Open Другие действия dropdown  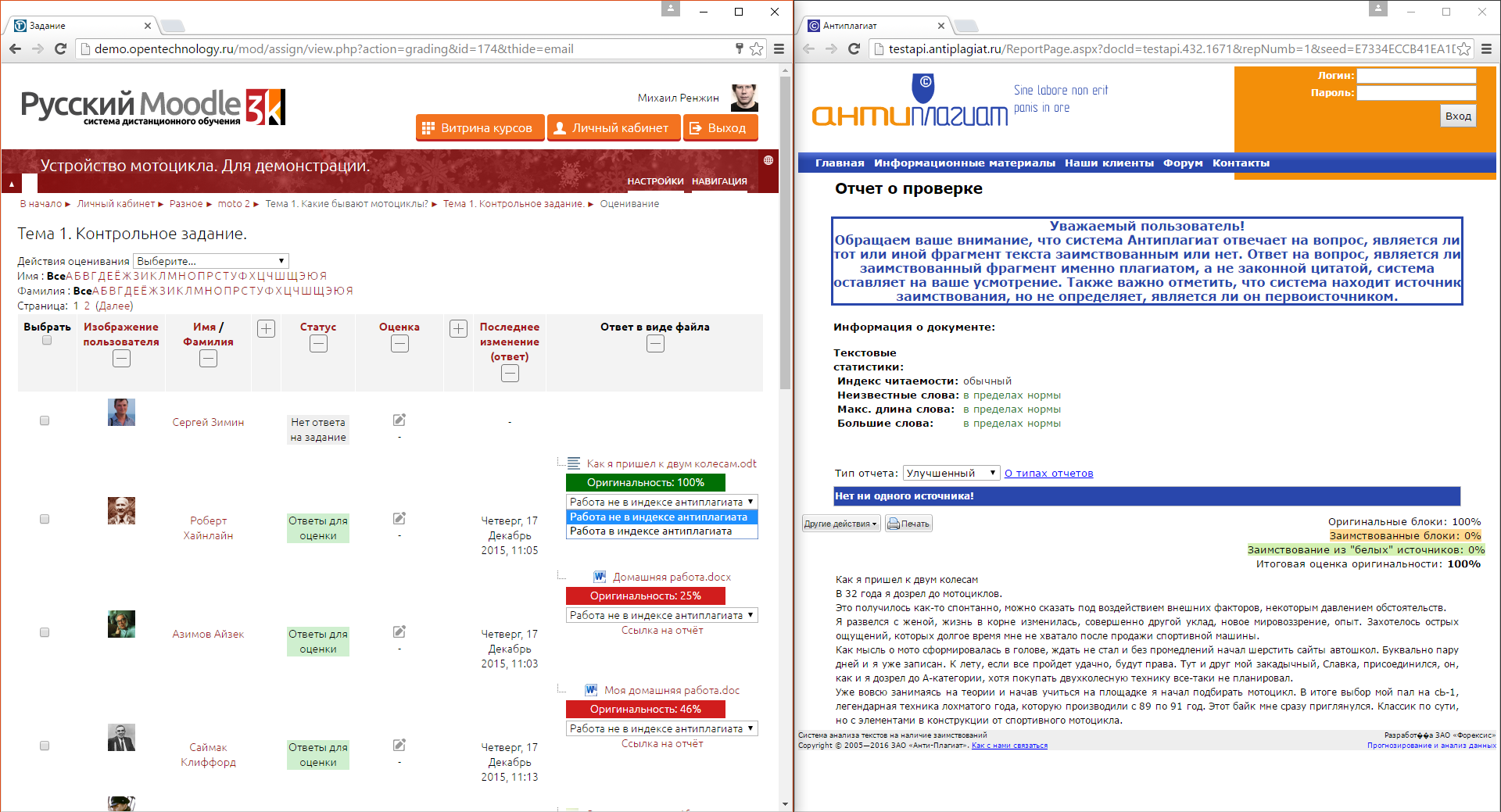[x=841, y=524]
